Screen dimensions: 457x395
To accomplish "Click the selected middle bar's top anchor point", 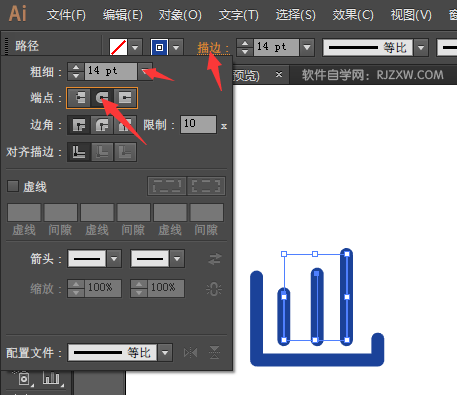I will 317,274.
